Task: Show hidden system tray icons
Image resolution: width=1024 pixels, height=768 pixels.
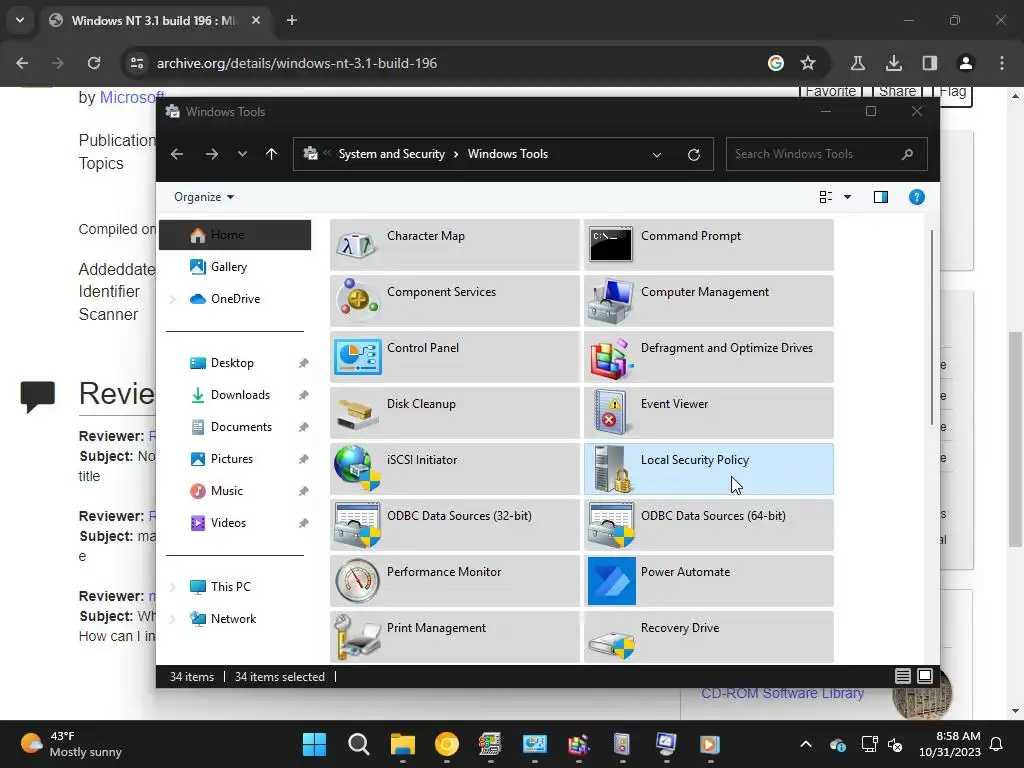Action: click(806, 744)
